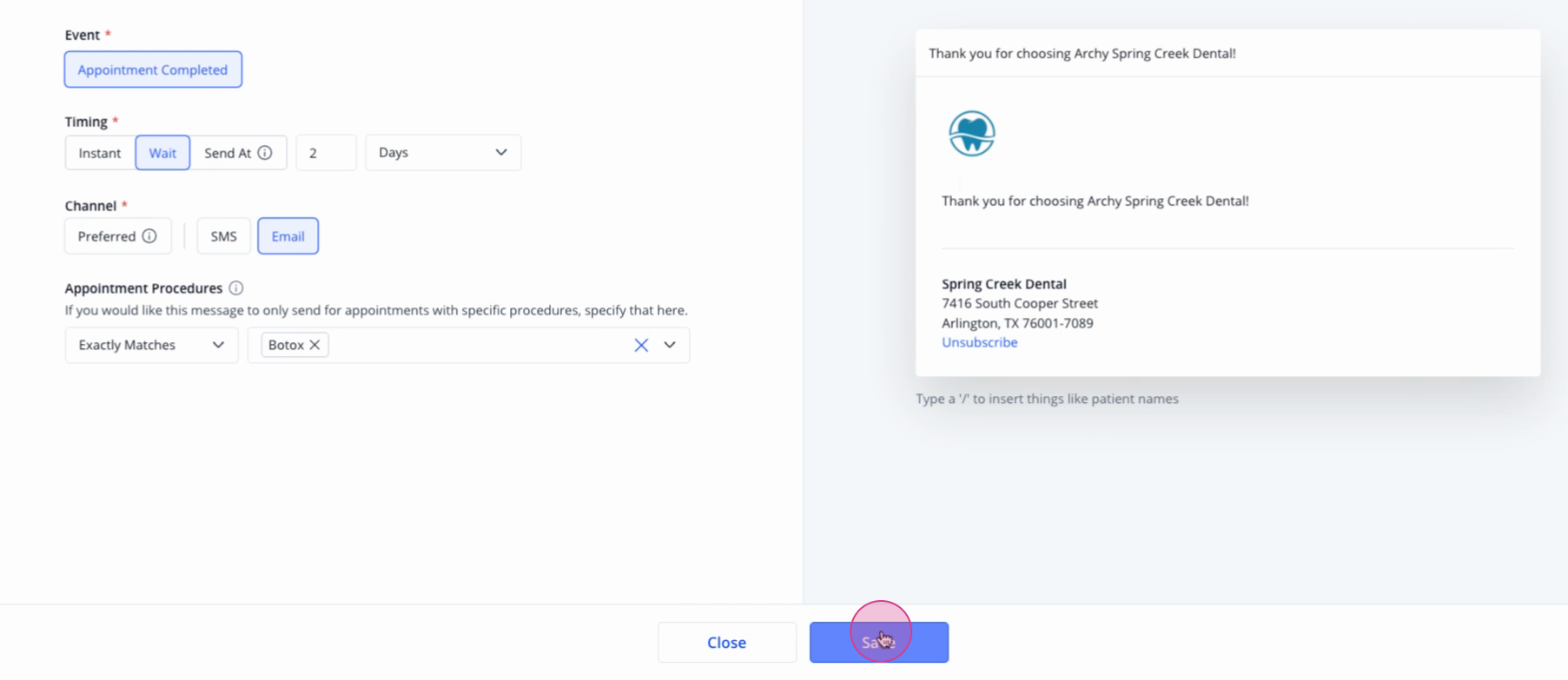The height and width of the screenshot is (680, 1568).
Task: Click the 7416 South Cooper Street address
Action: point(1019,303)
